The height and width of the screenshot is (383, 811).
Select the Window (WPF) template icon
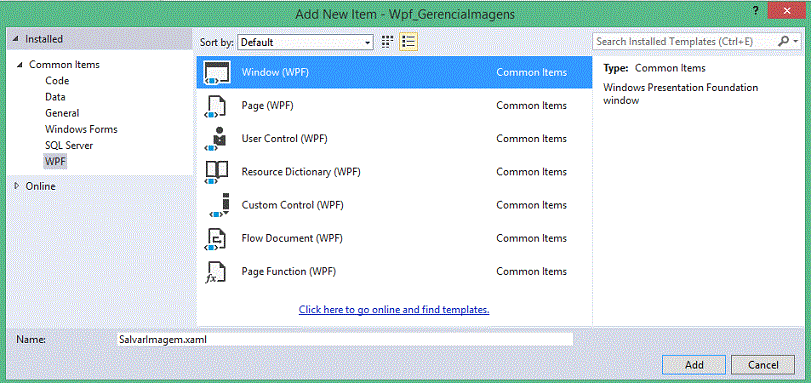(x=216, y=72)
